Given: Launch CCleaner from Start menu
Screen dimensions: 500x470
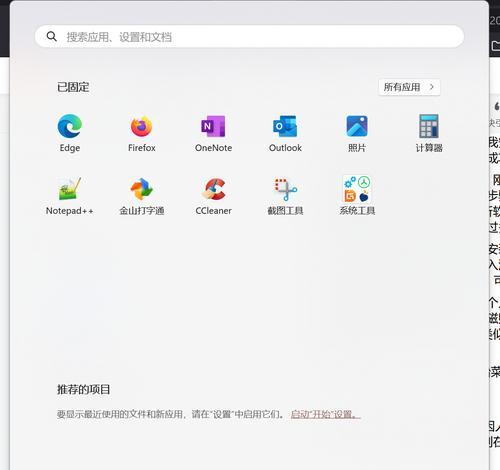Looking at the screenshot, I should 214,196.
